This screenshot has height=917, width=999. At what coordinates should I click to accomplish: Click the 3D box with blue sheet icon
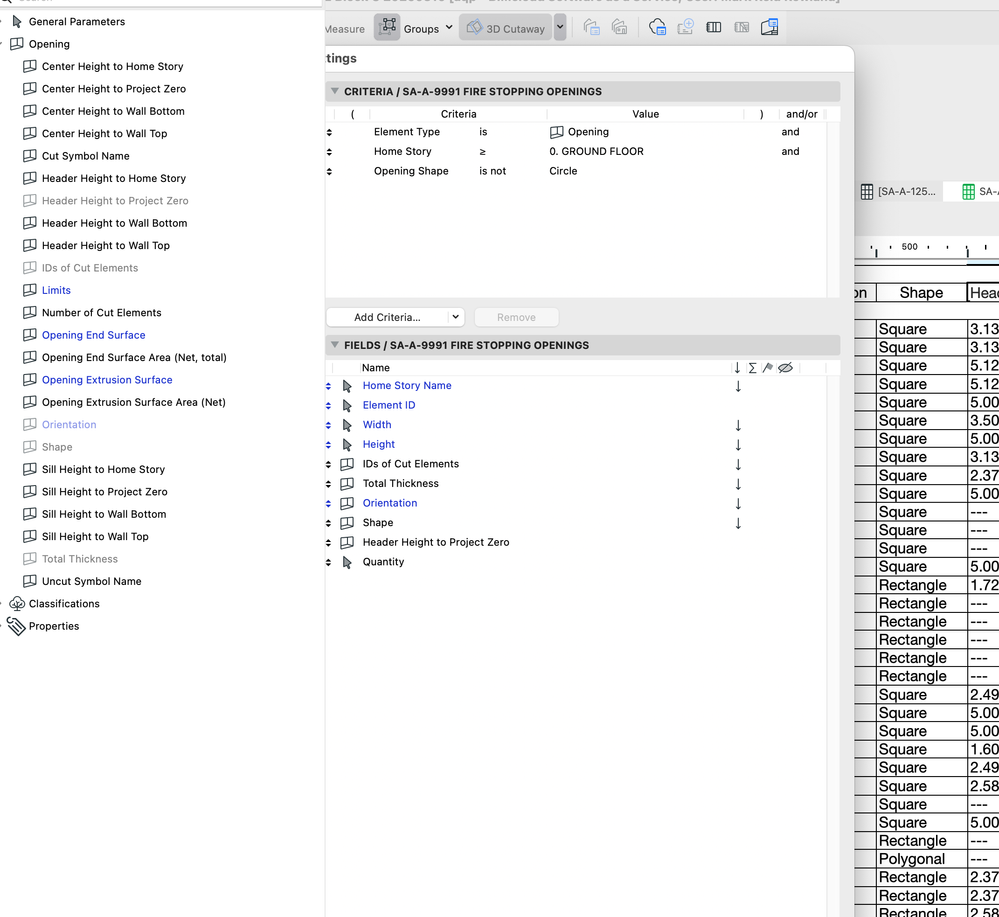pos(770,27)
